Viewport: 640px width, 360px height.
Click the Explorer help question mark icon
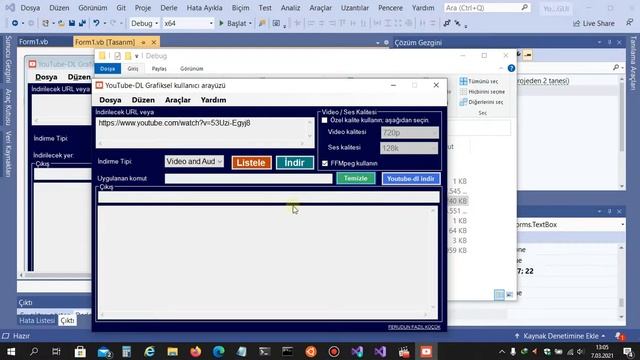[x=511, y=68]
